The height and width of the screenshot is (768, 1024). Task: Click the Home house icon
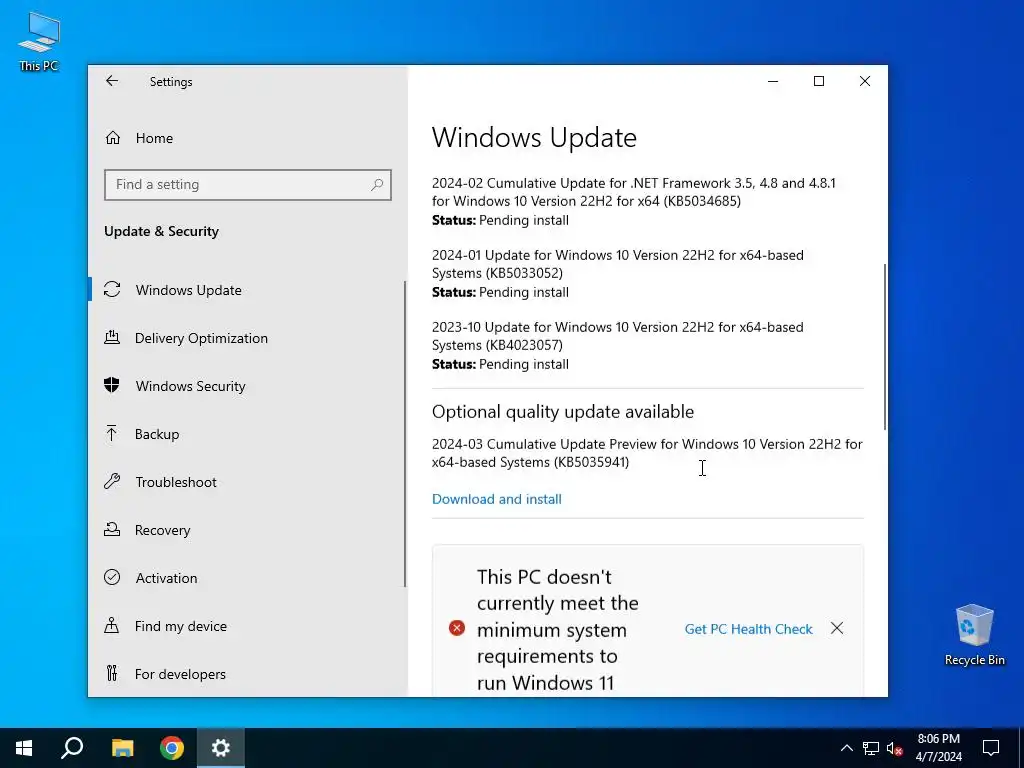(113, 138)
